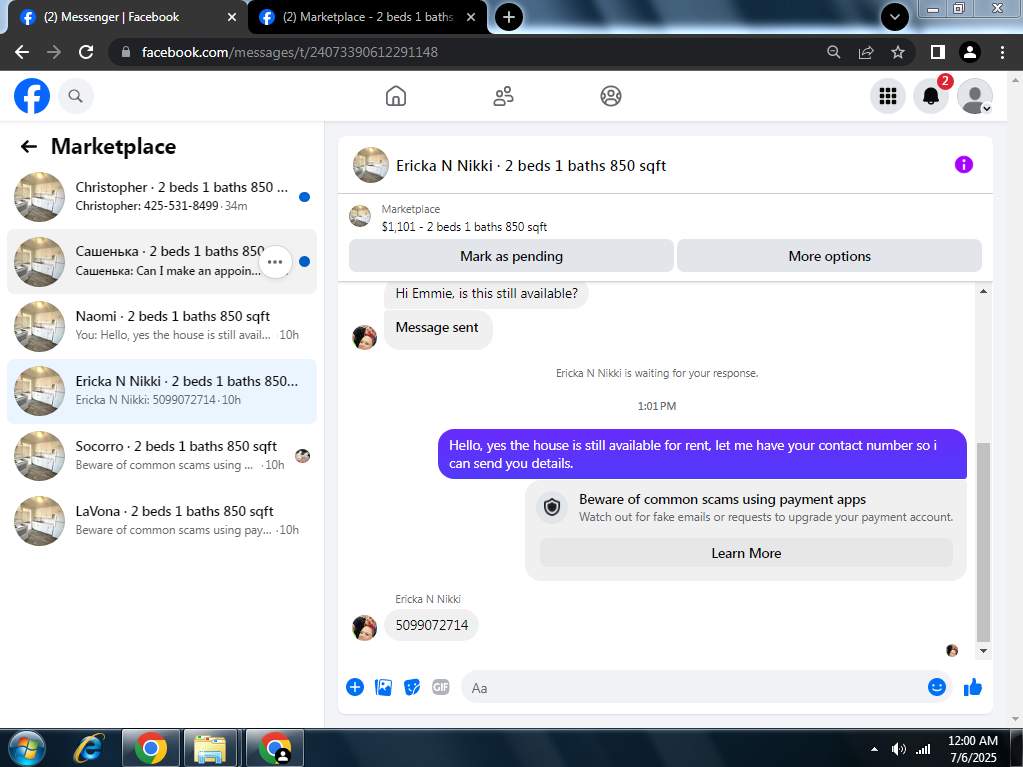Open File Explorer from the taskbar
Image resolution: width=1023 pixels, height=767 pixels.
point(210,748)
